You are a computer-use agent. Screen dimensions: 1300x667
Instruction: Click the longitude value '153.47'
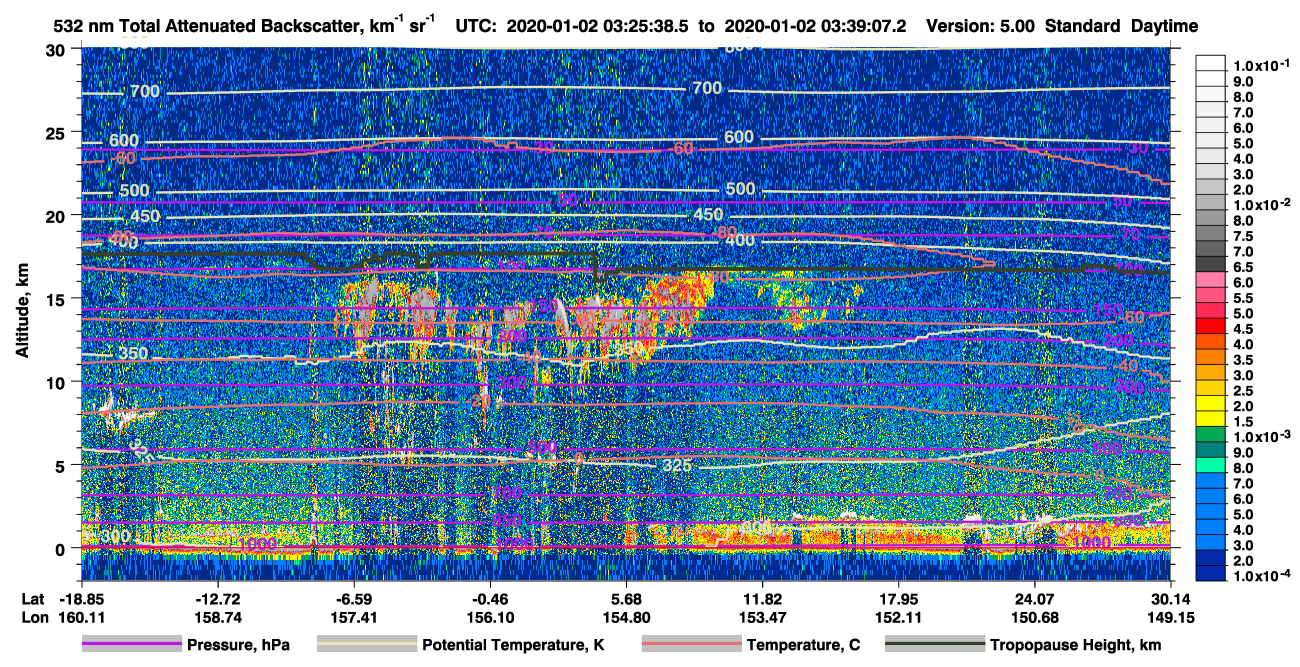pos(763,618)
